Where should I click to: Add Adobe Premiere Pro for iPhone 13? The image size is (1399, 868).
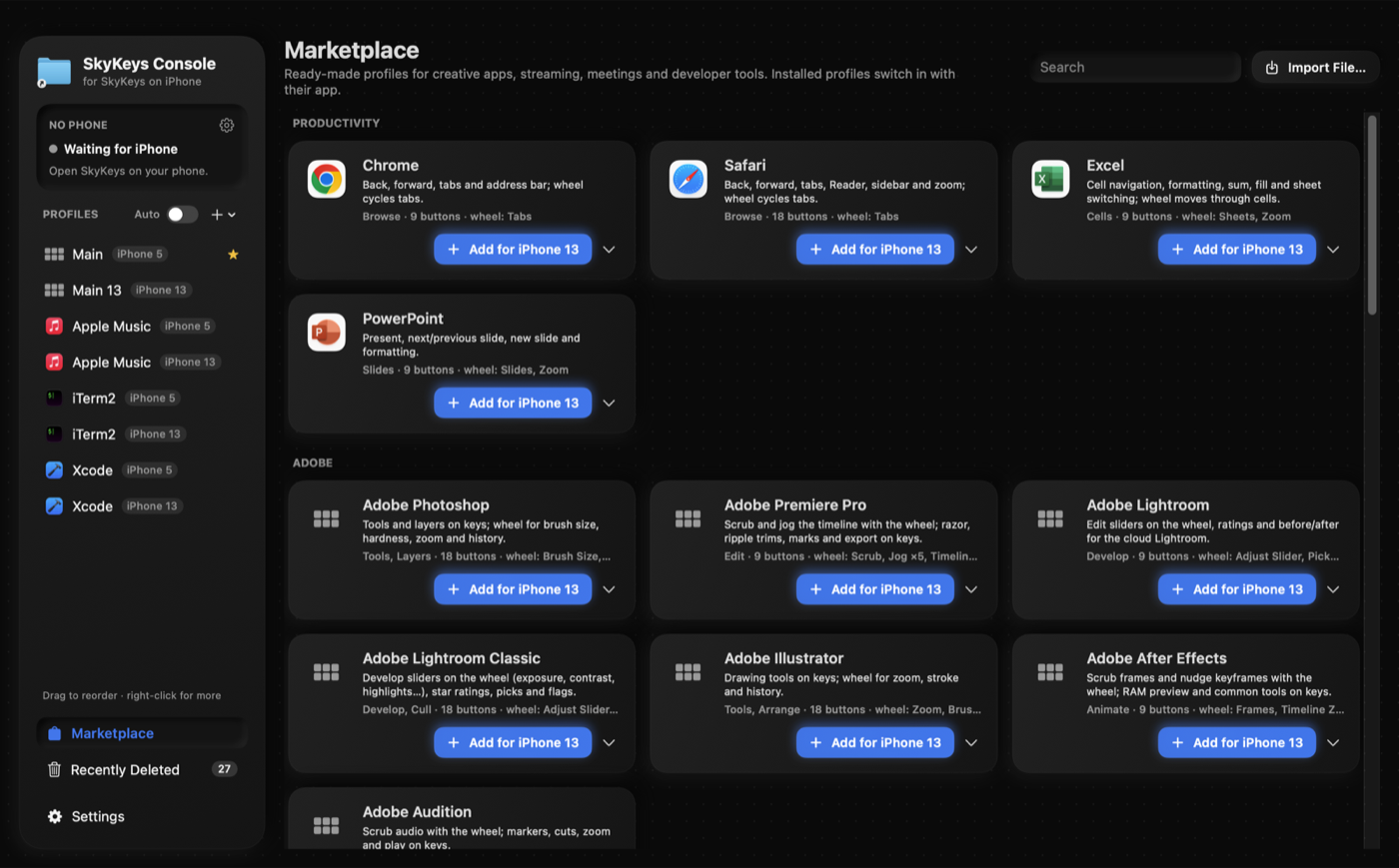click(x=874, y=589)
